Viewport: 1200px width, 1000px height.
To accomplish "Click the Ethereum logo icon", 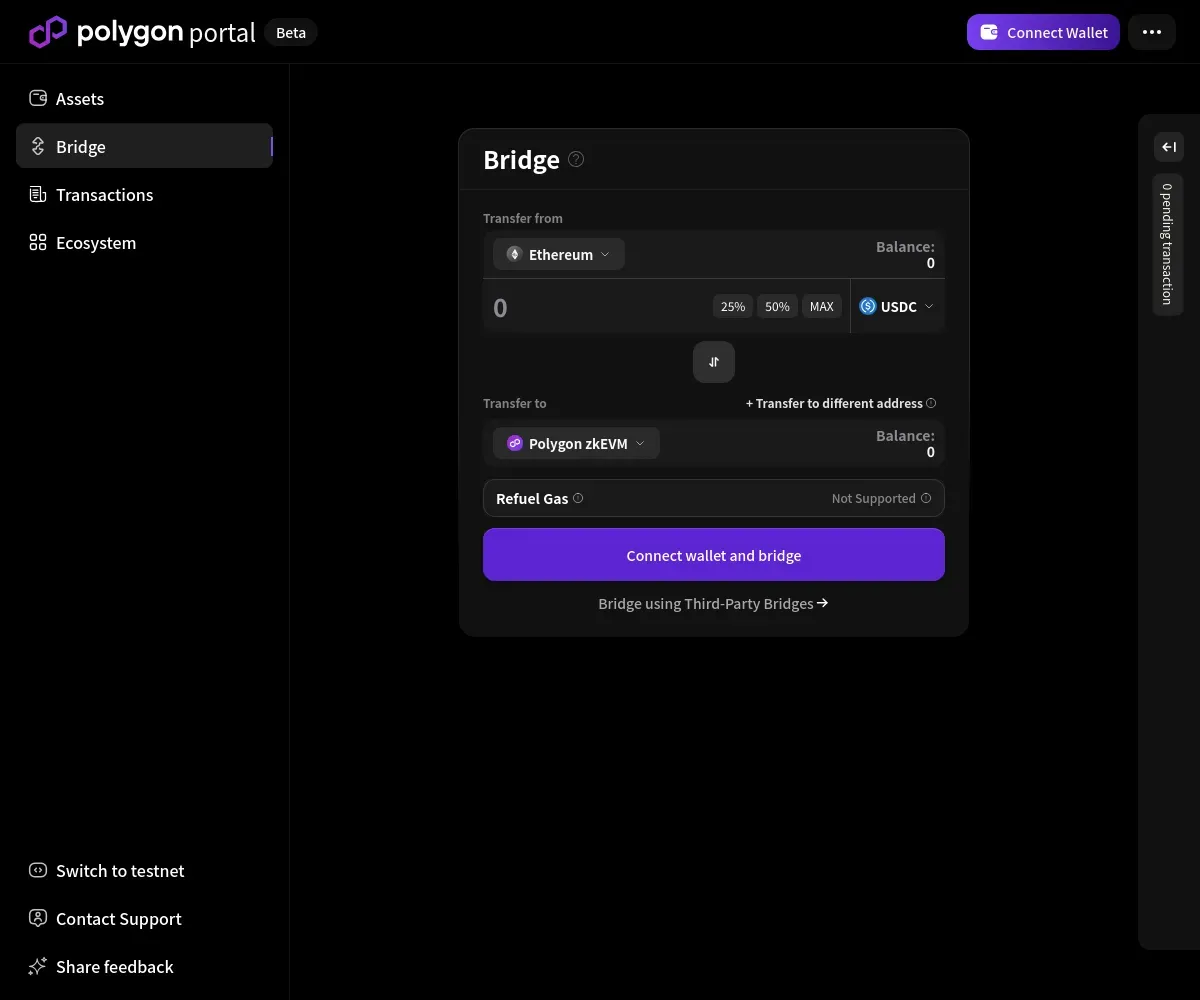I will [514, 254].
